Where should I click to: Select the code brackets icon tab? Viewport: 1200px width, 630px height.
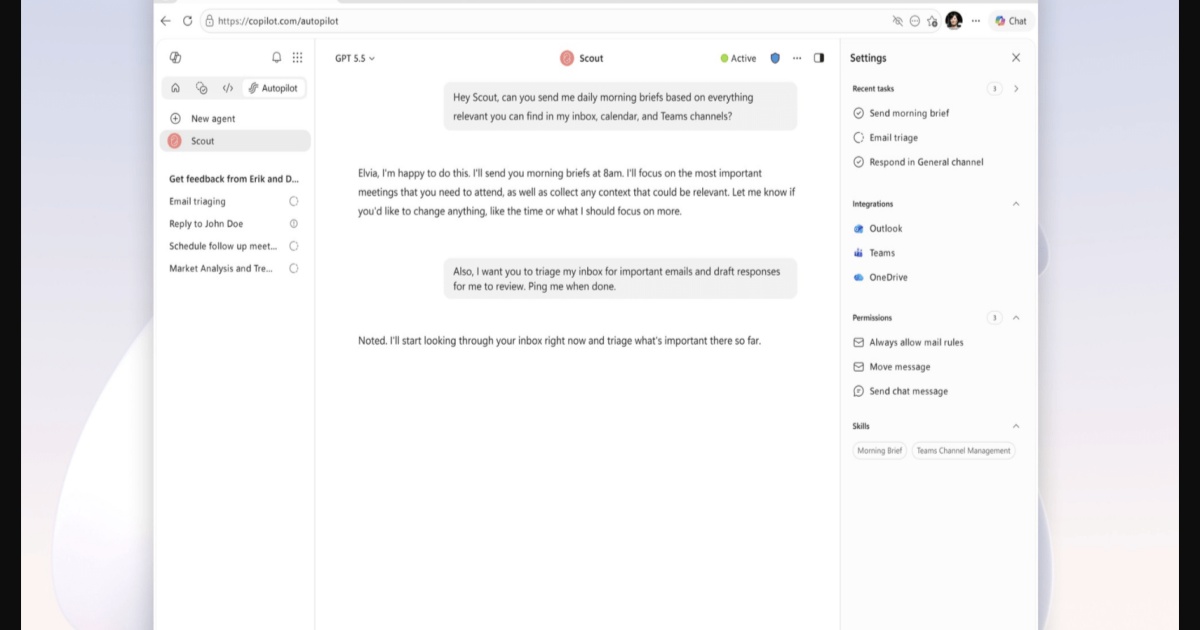click(228, 88)
